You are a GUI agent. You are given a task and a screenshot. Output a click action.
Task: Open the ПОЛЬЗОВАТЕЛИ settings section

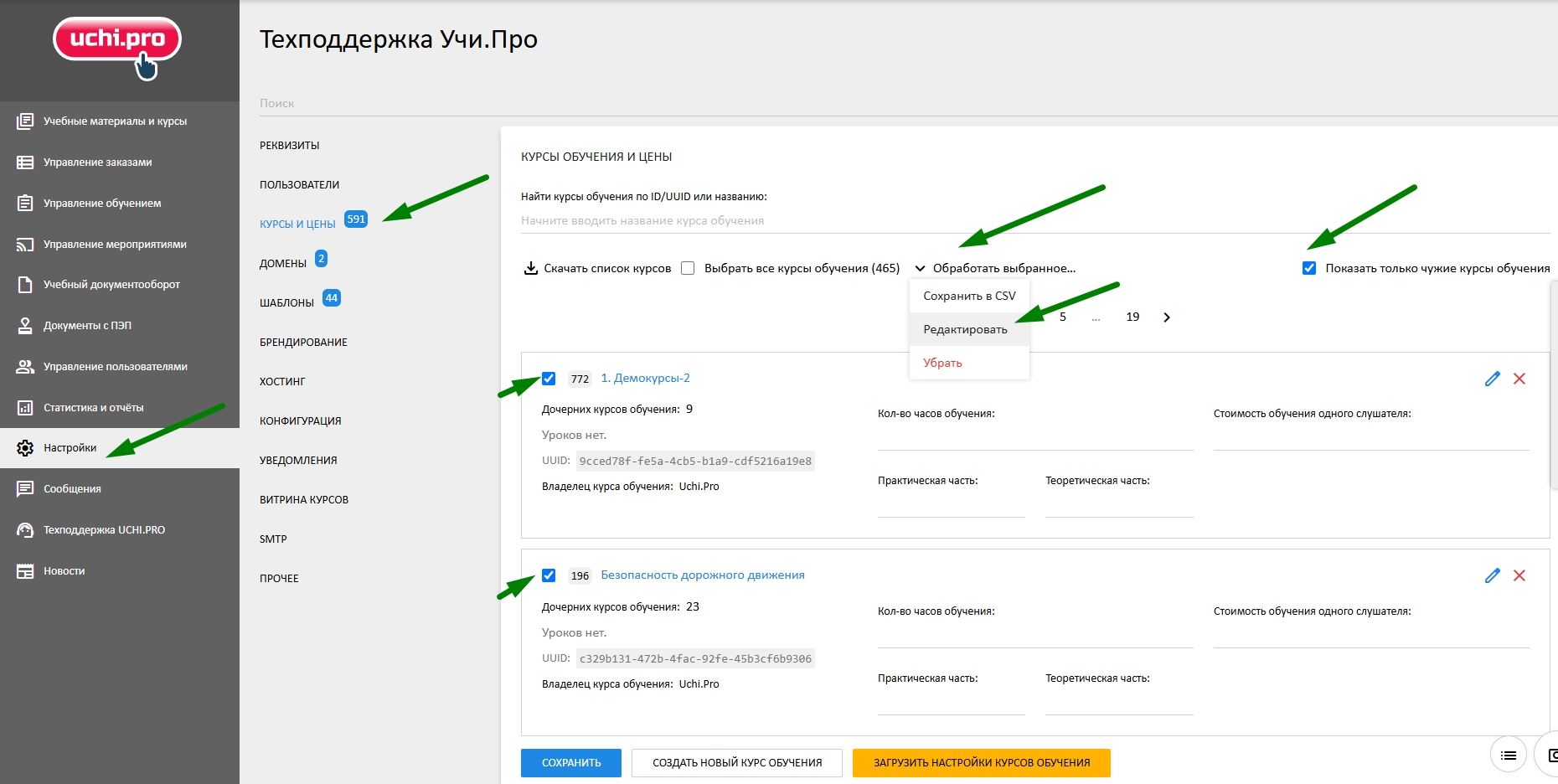tap(300, 185)
